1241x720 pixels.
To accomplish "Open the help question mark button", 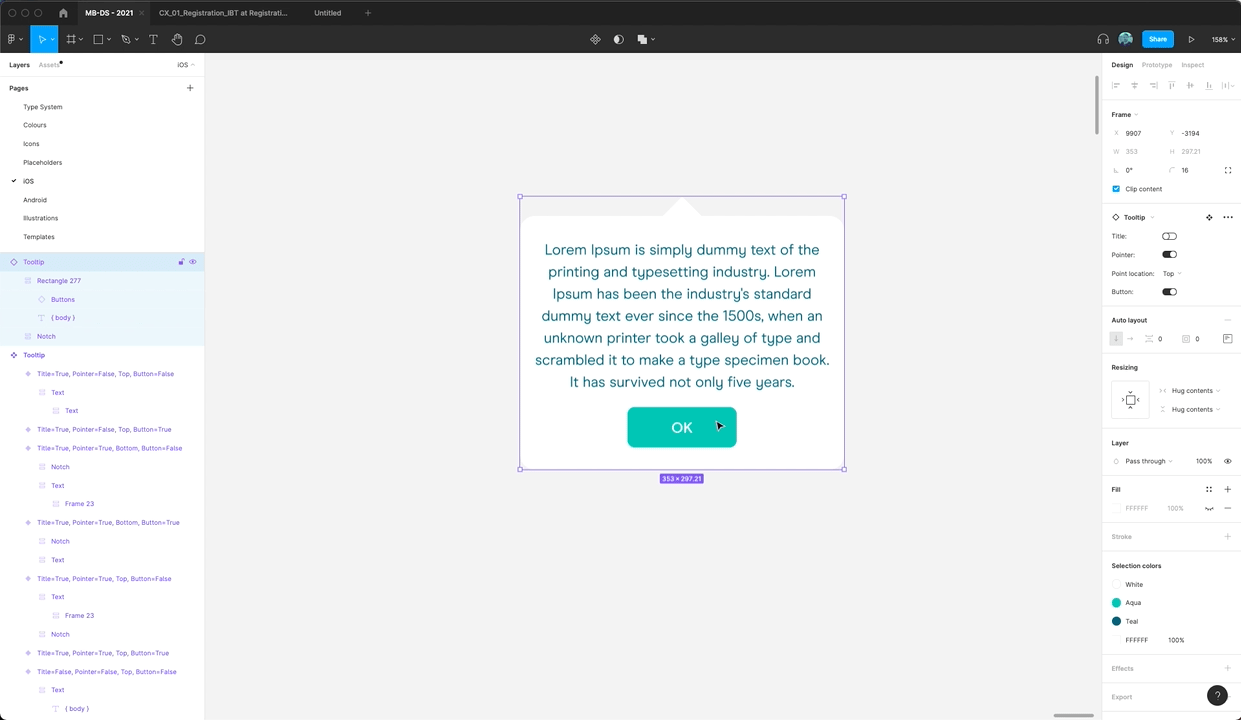I will (1216, 695).
